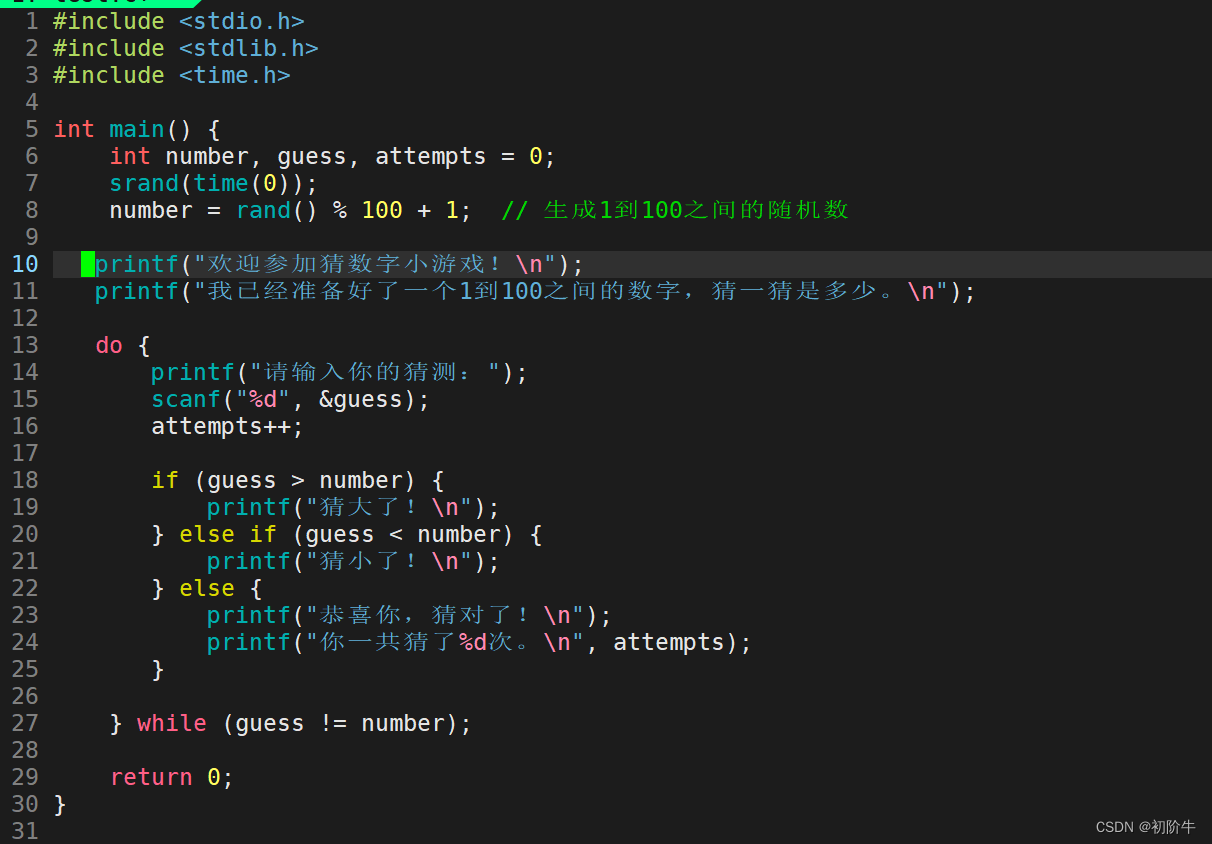The image size is (1212, 844).
Task: Click line number 31 in the gutter
Action: click(25, 831)
